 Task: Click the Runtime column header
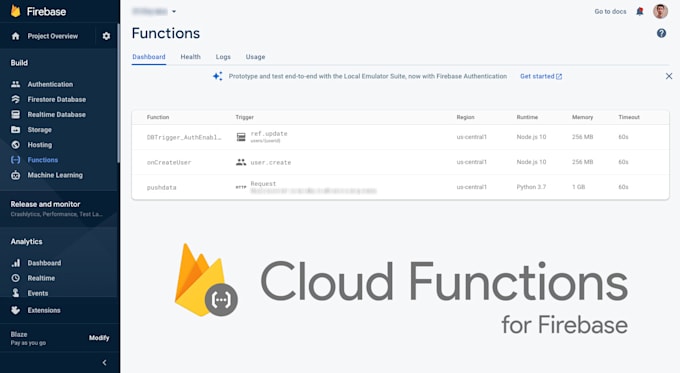click(527, 117)
